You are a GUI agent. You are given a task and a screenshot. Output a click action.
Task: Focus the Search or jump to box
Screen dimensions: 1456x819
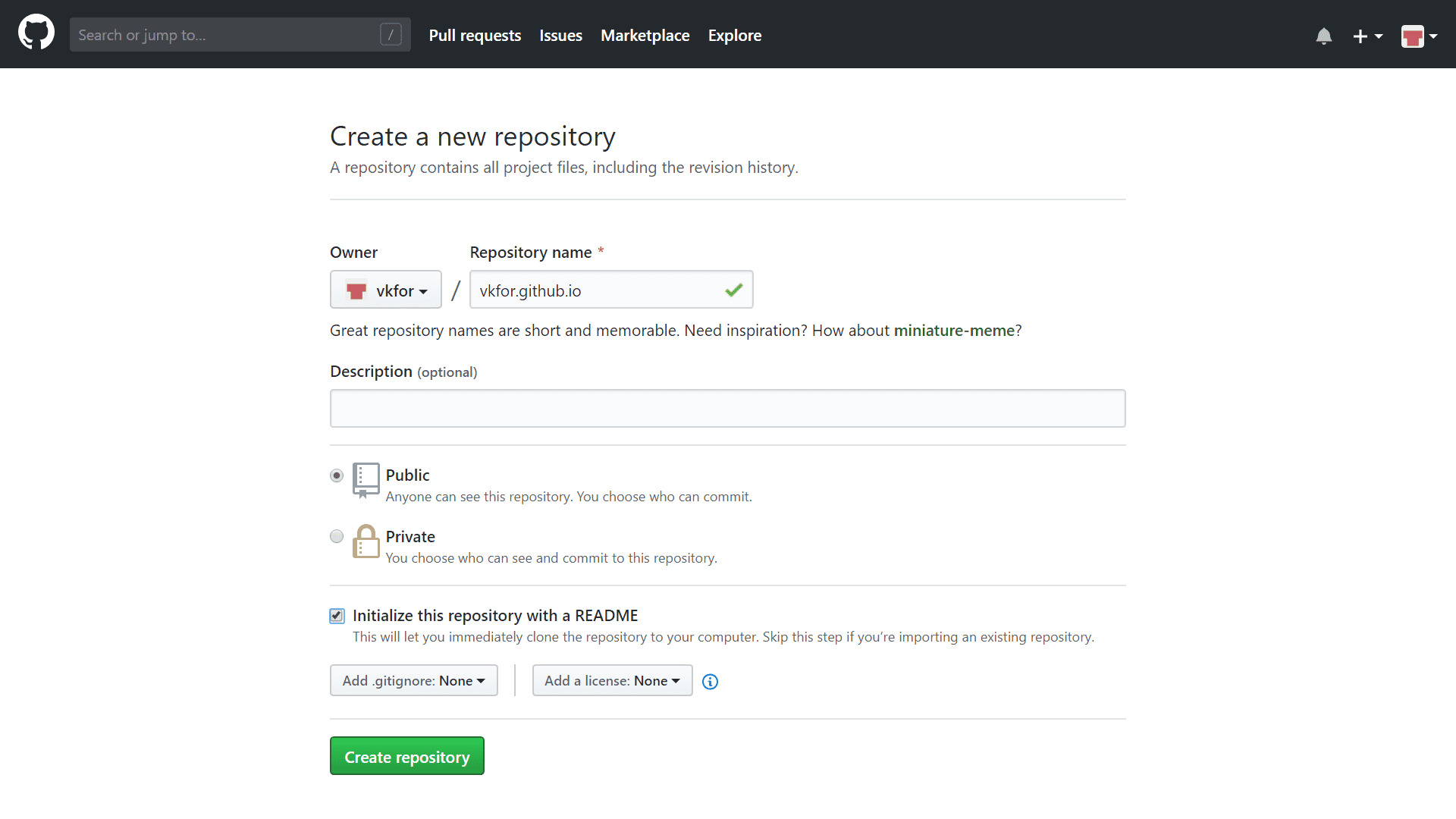(x=227, y=35)
